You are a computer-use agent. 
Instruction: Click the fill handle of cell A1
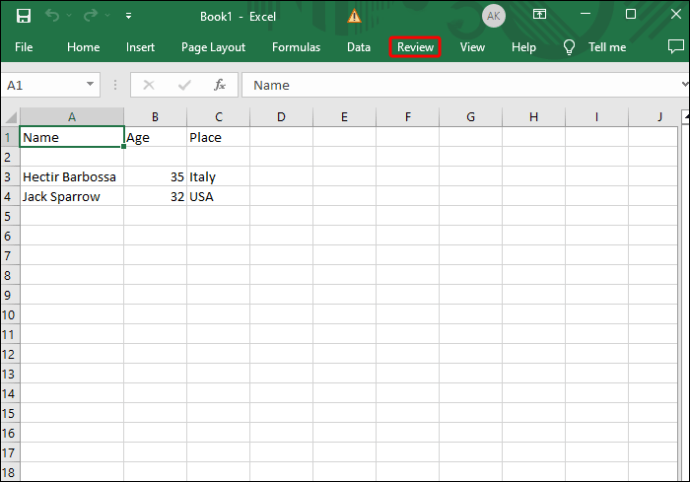(x=124, y=147)
